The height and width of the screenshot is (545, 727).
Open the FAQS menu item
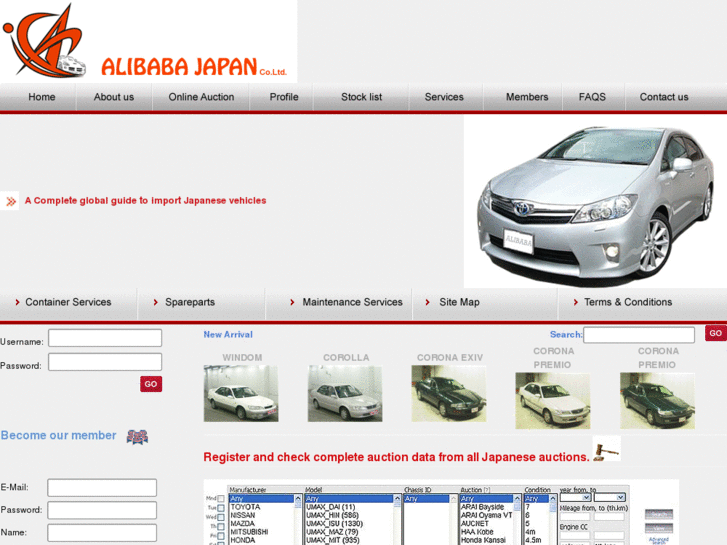pos(592,97)
